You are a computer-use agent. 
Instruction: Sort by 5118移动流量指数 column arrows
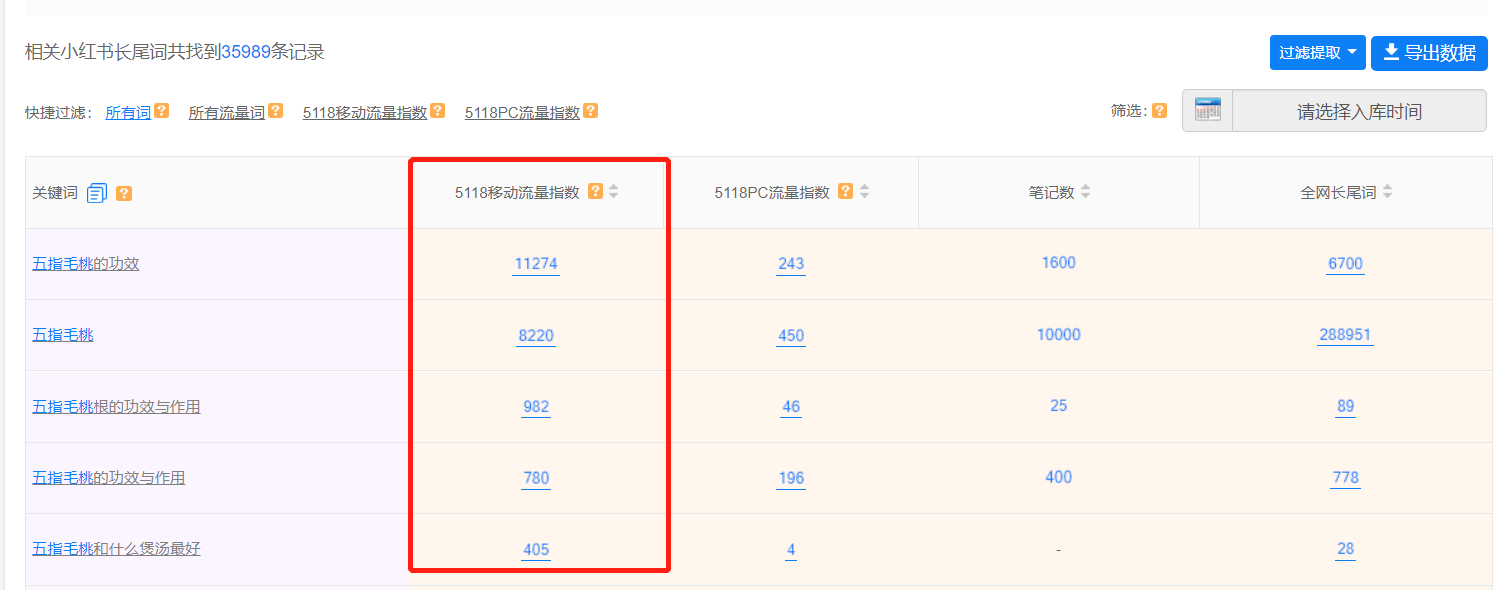pos(614,192)
